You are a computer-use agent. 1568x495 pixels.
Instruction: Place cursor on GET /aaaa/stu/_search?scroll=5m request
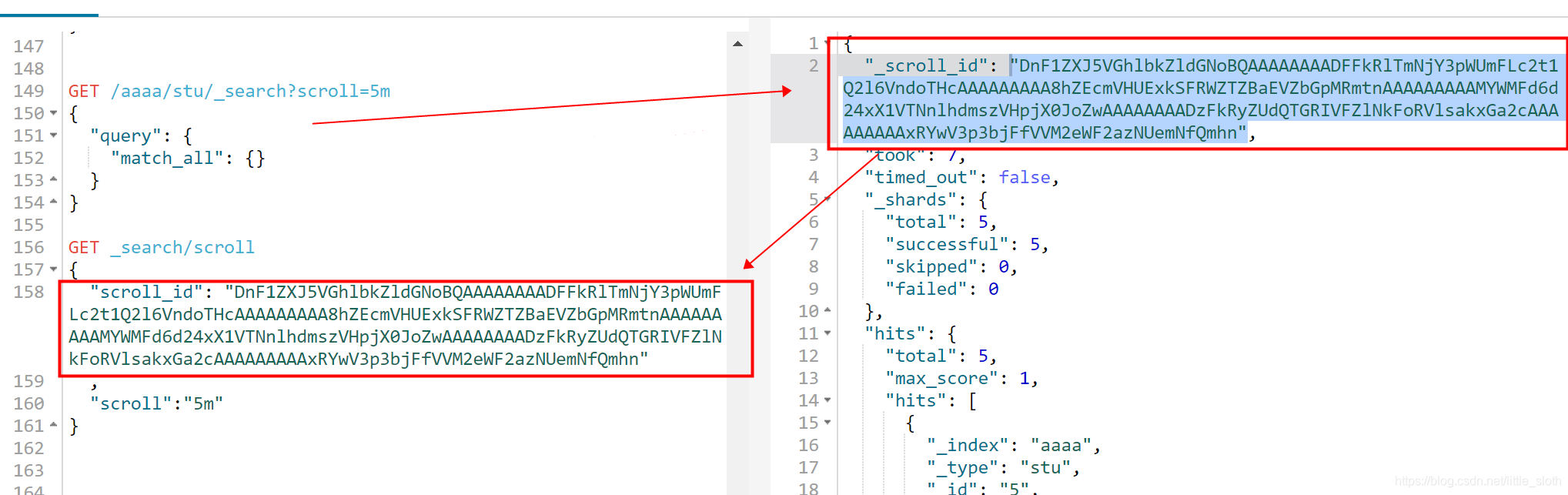click(229, 91)
